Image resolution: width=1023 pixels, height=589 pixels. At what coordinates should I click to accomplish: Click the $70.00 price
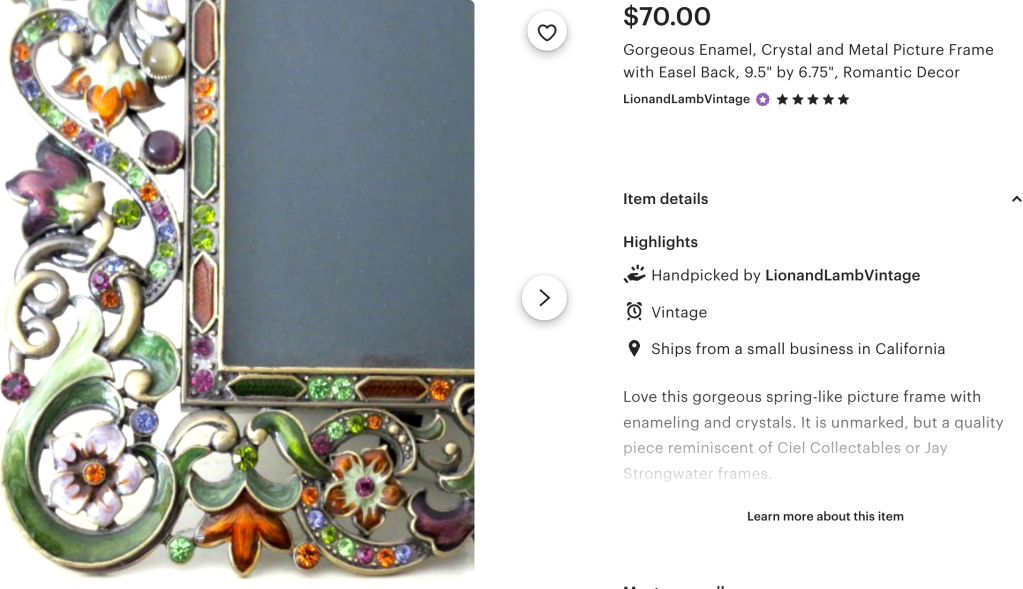pos(666,17)
